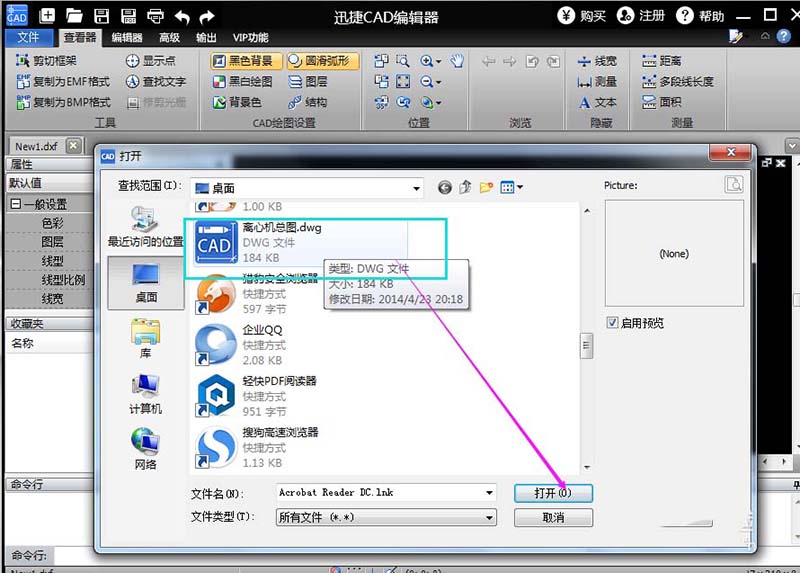Select the 剪切框架 tool

(x=46, y=61)
